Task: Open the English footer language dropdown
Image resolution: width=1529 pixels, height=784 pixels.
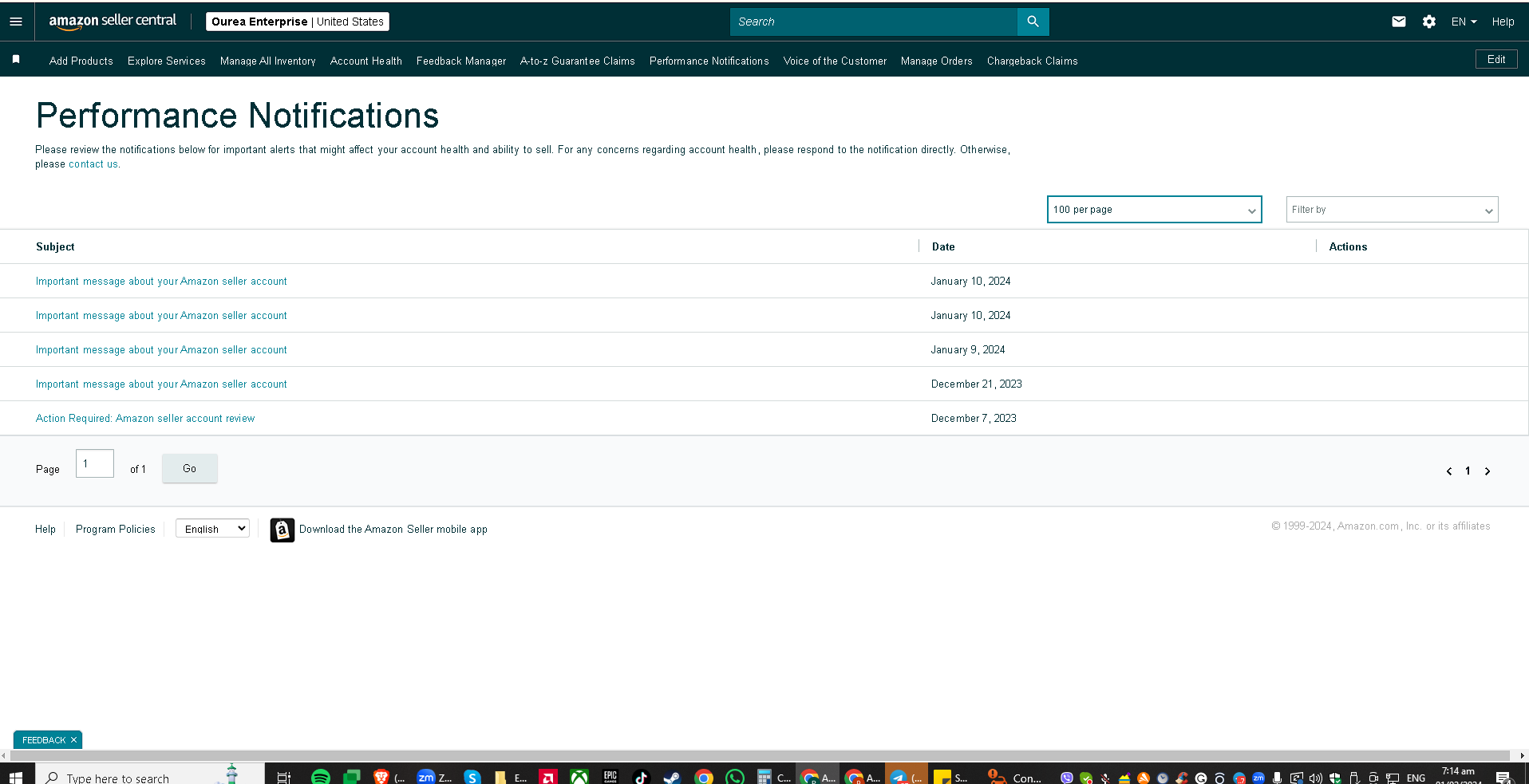Action: click(212, 529)
